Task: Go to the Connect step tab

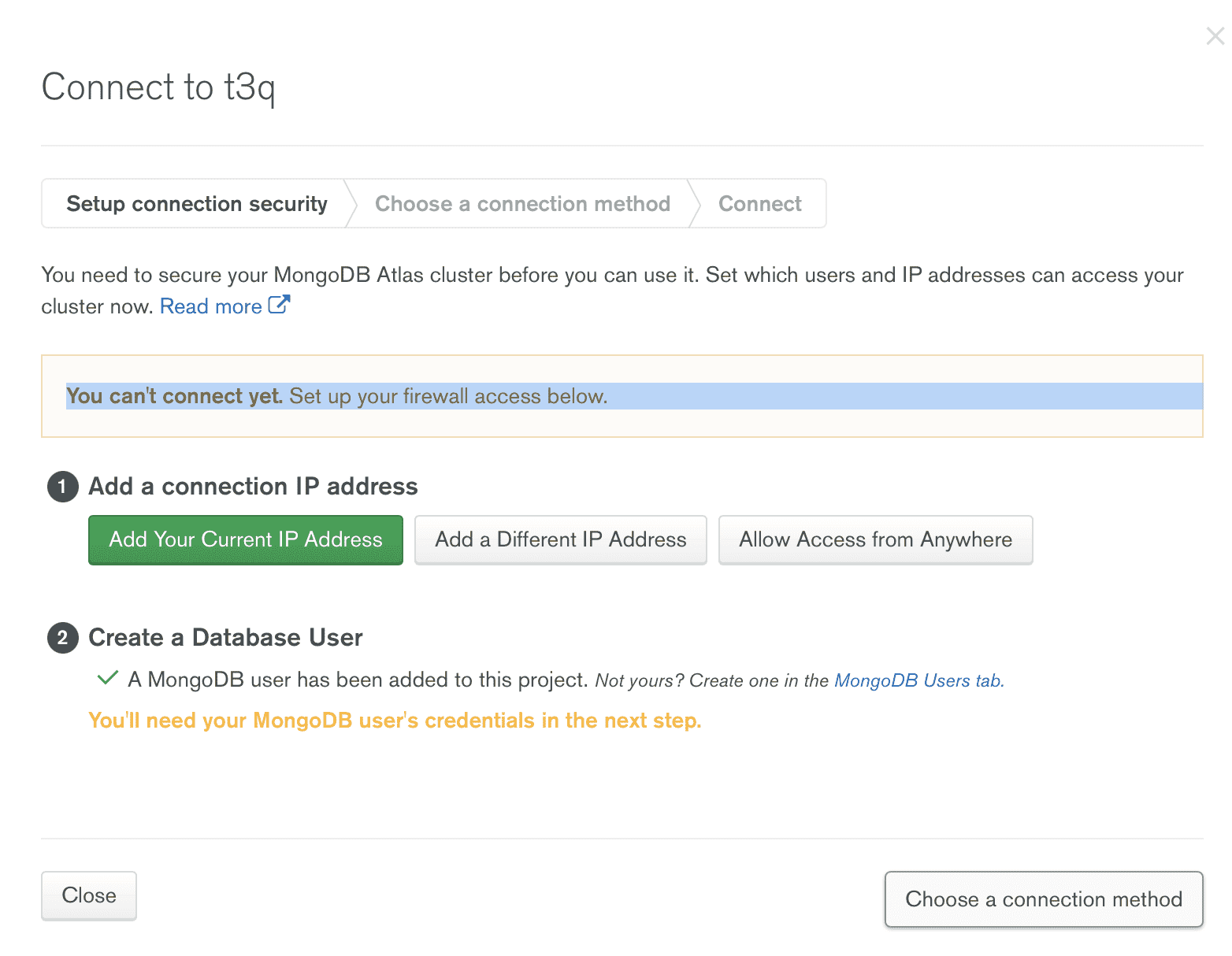Action: [759, 204]
